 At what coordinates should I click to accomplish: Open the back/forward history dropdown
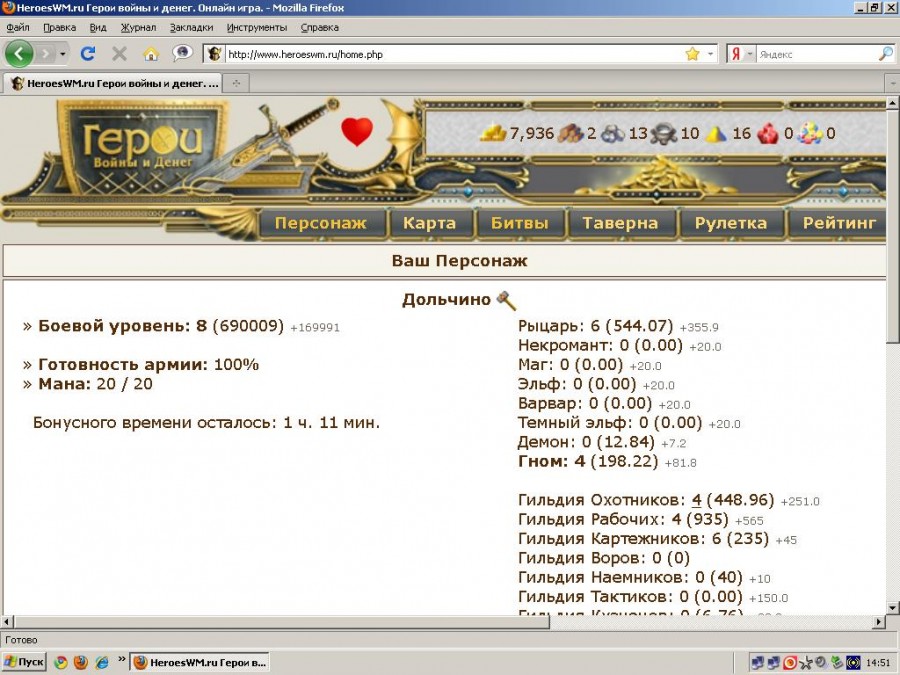tap(63, 55)
